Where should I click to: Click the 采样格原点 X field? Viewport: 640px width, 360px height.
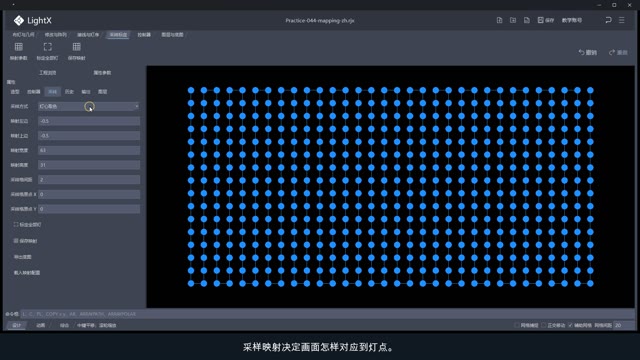coord(89,194)
